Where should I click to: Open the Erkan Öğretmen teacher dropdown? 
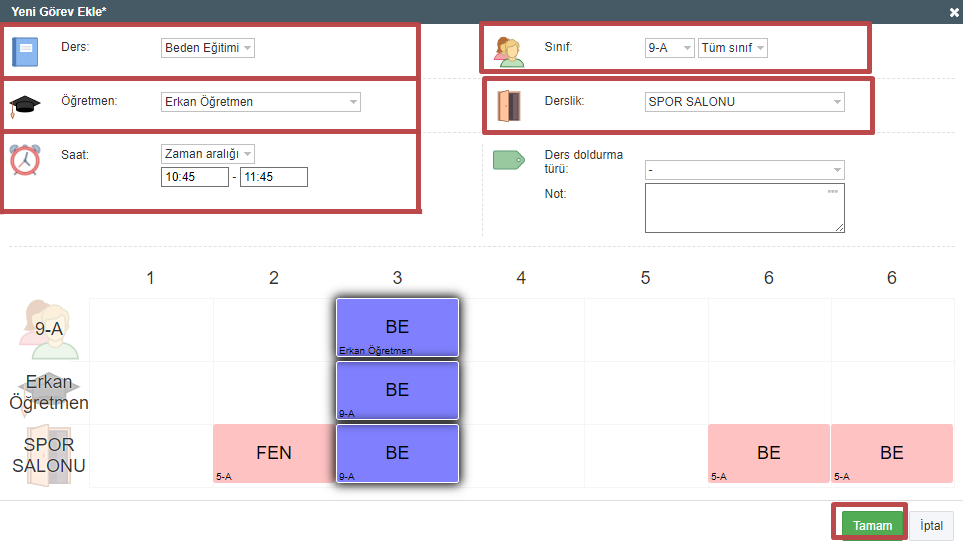tap(260, 102)
